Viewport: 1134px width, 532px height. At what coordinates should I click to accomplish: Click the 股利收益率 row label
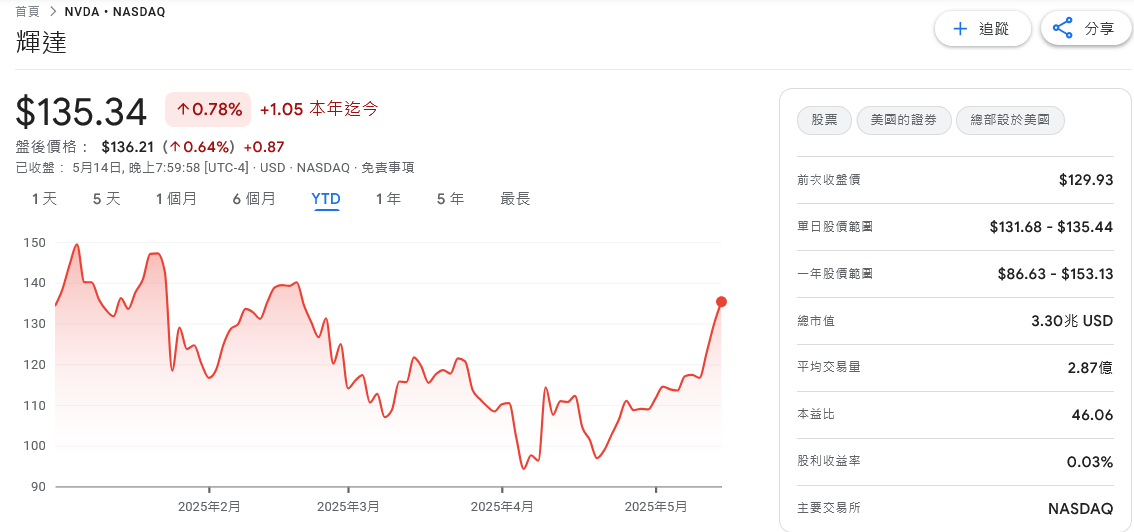point(829,462)
